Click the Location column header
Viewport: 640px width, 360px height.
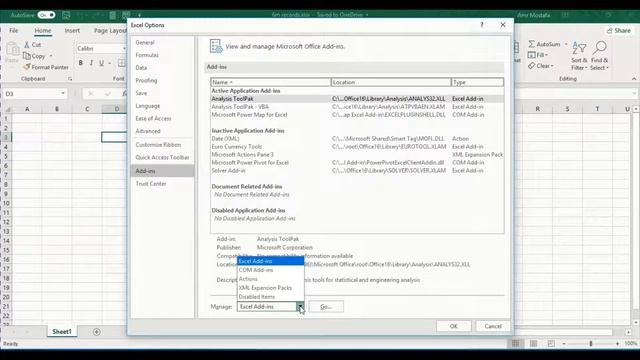391,82
